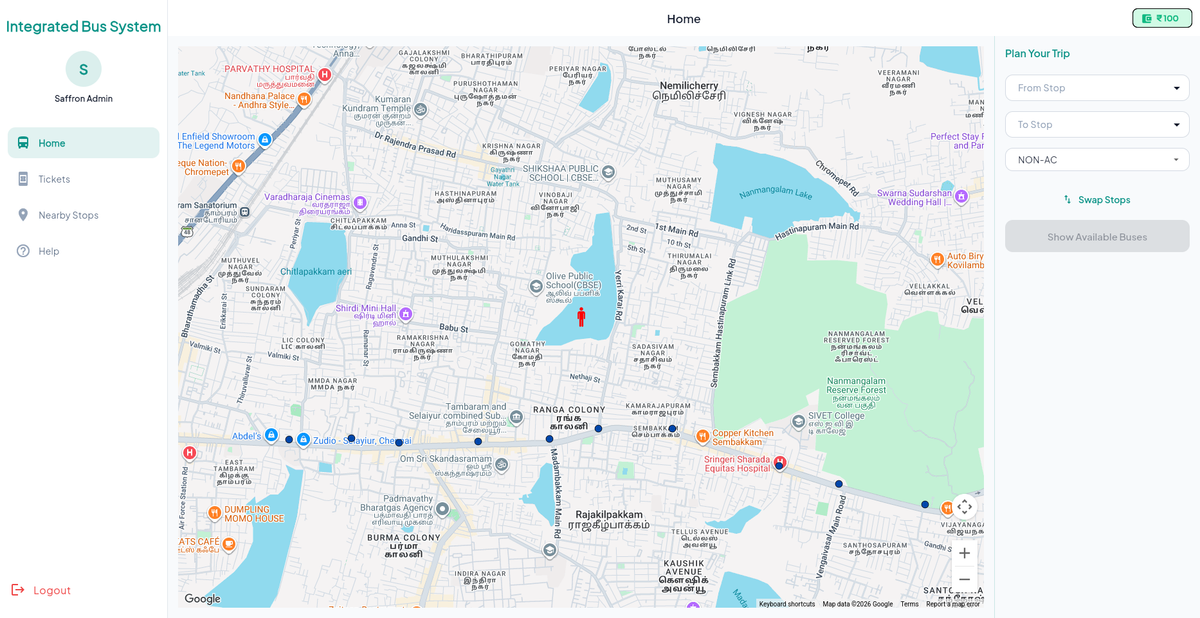Click the red person location marker
Image resolution: width=1200 pixels, height=618 pixels.
(581, 317)
